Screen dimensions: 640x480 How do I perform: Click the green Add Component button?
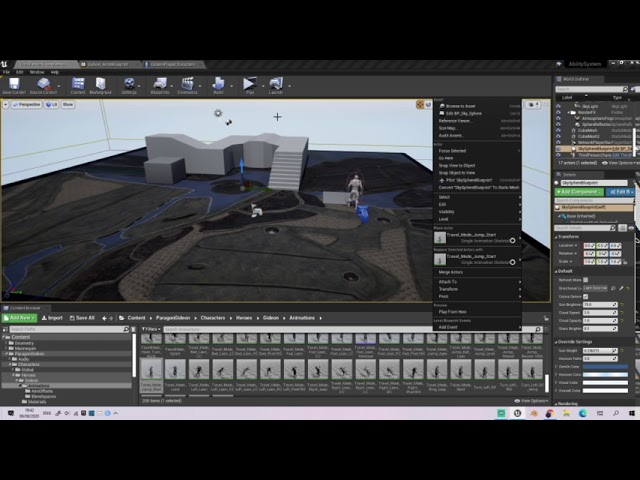pos(579,192)
